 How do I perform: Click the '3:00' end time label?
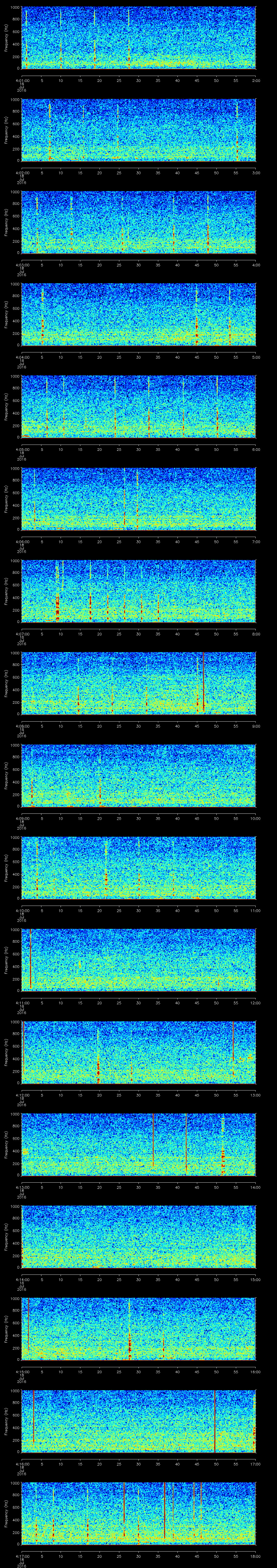256,173
